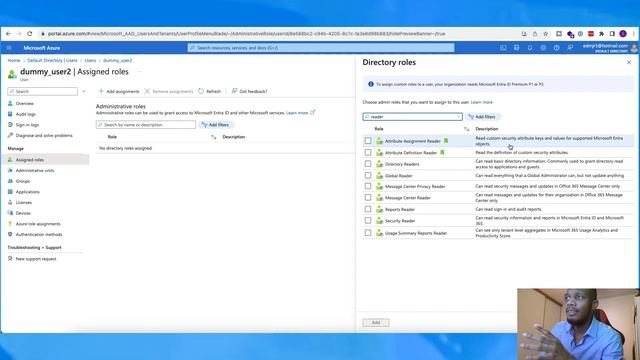The height and width of the screenshot is (360, 640).
Task: Open New support request
Action: [x=36, y=259]
